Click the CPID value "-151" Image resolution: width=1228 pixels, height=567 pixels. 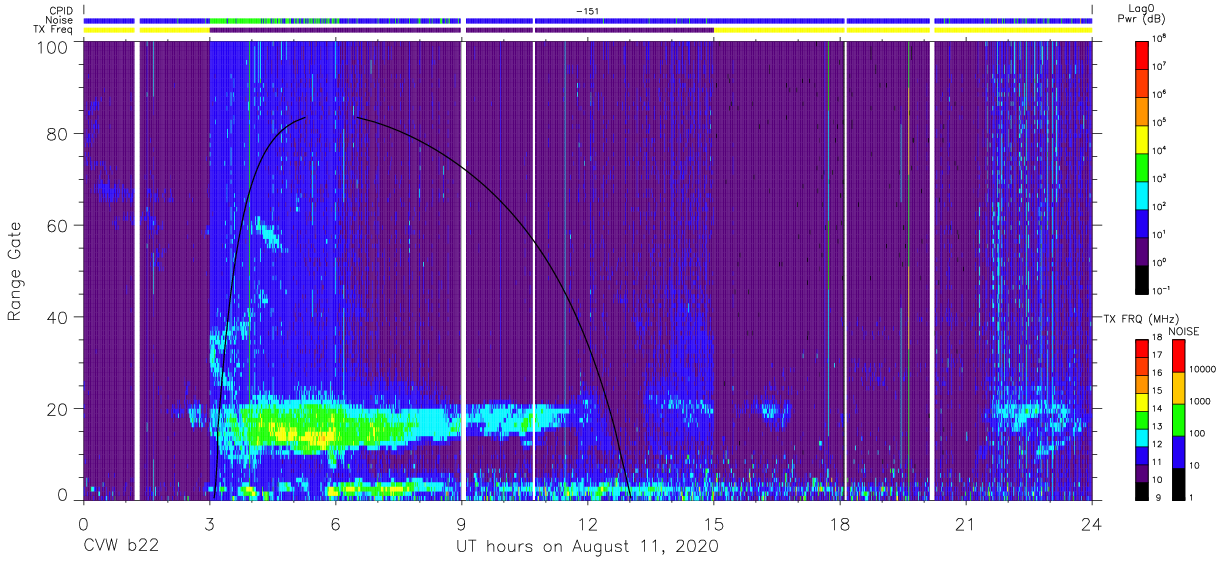click(x=587, y=10)
